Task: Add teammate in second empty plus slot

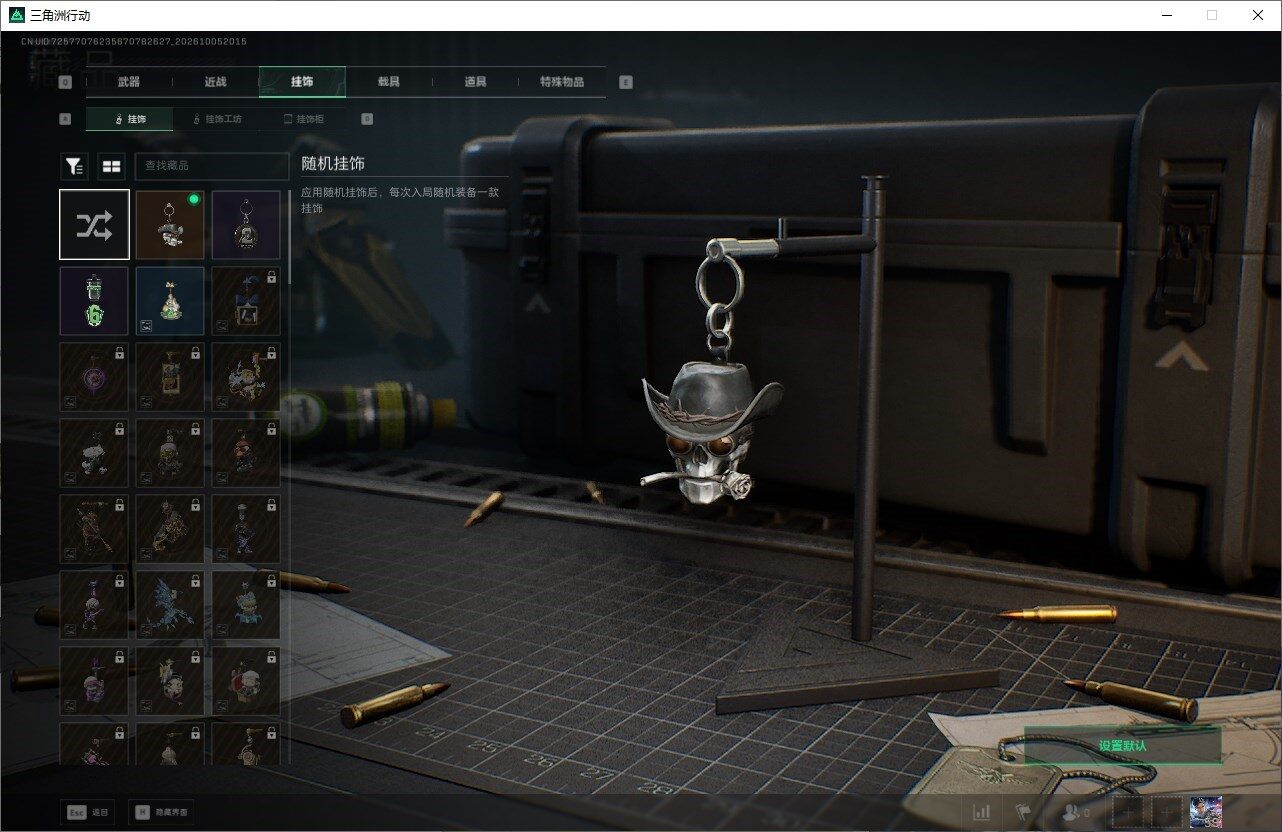Action: (1168, 812)
